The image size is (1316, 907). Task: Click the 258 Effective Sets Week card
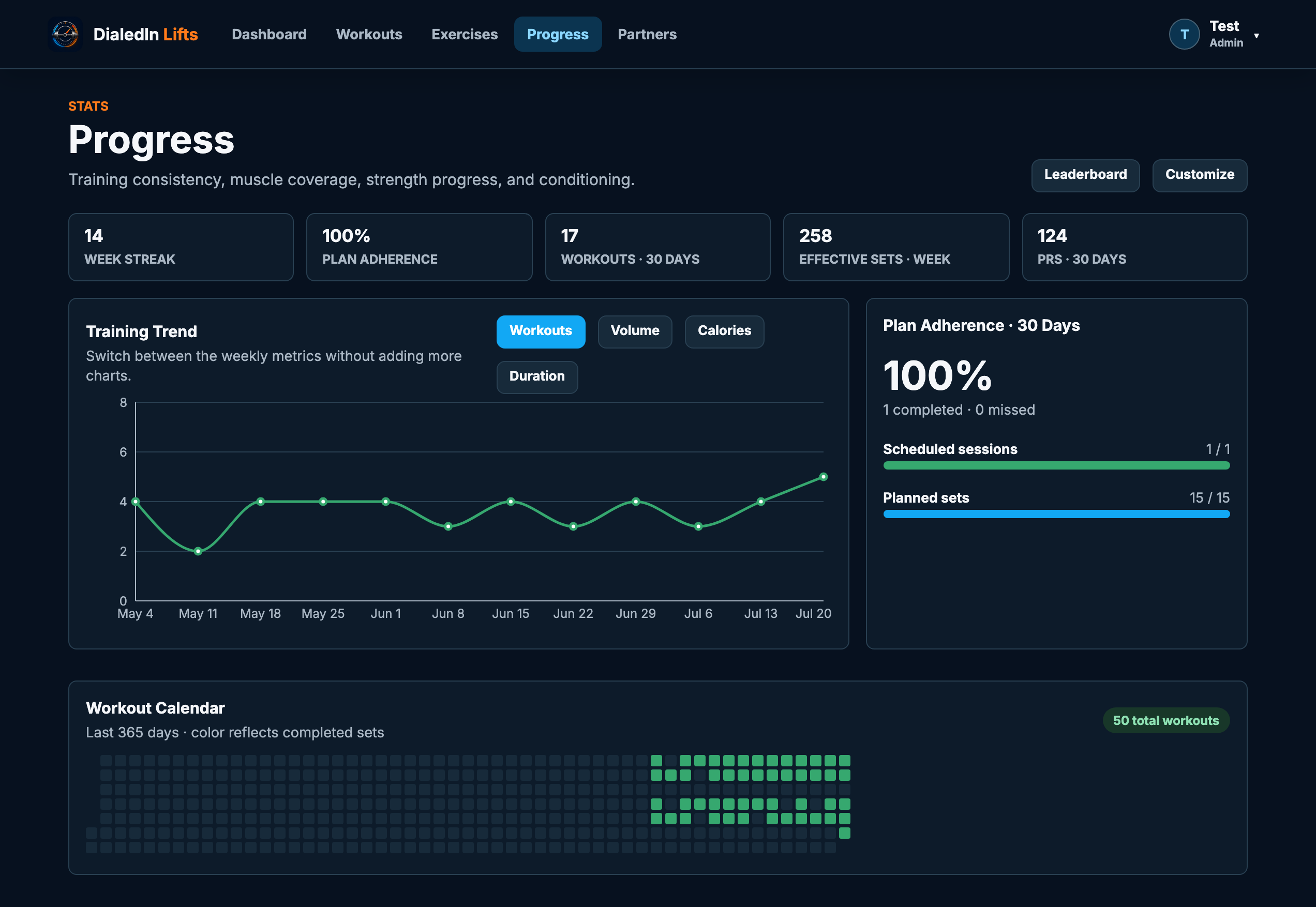[x=896, y=247]
